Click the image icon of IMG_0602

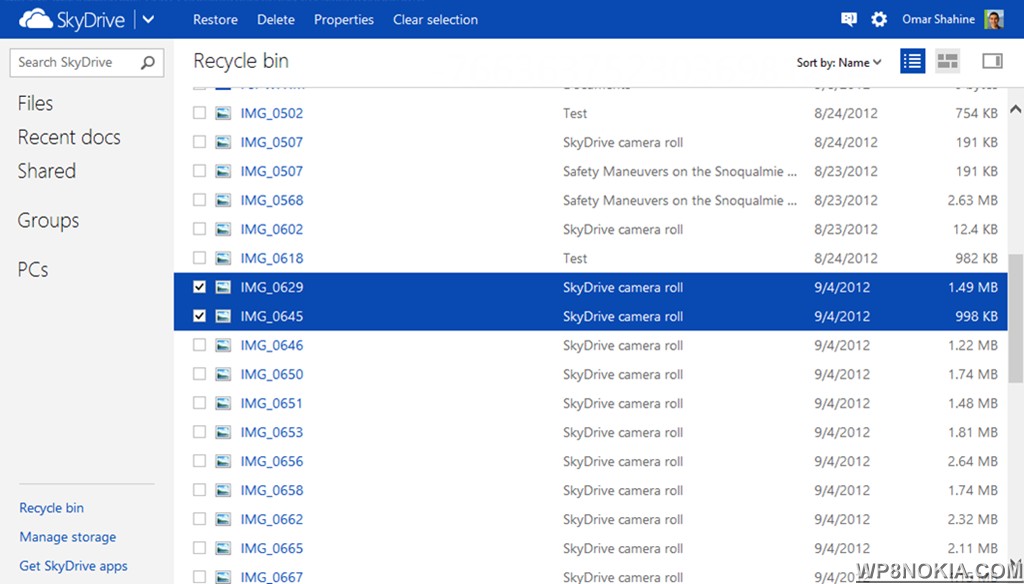(x=223, y=229)
